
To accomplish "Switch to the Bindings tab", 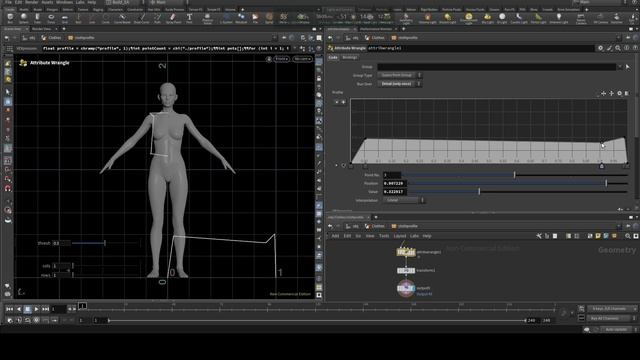I will pyautogui.click(x=350, y=58).
